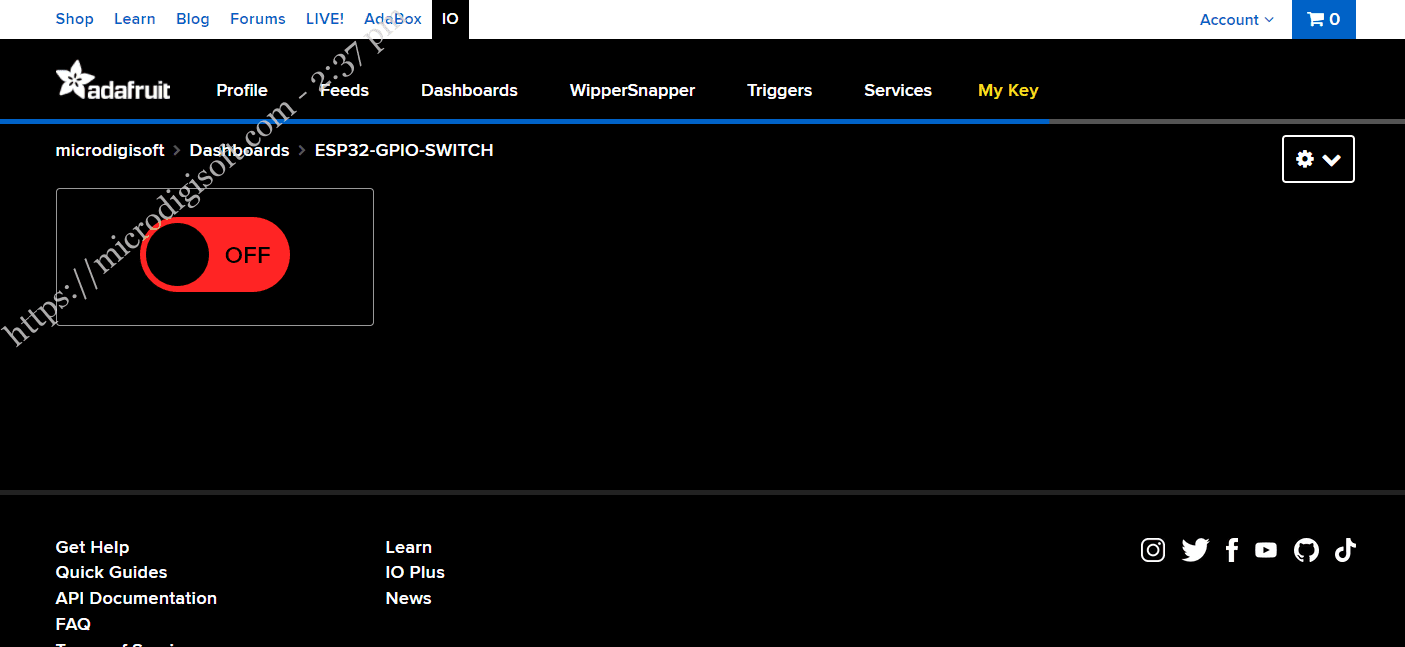Open the WipperSnapper page

point(632,90)
